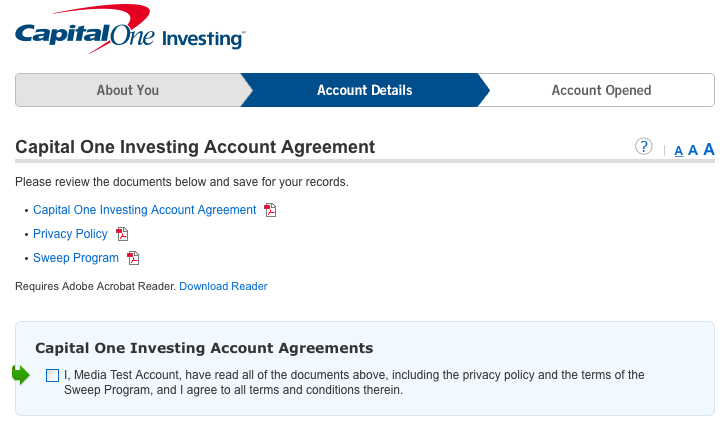Click the Account Agreement page heading

click(195, 147)
